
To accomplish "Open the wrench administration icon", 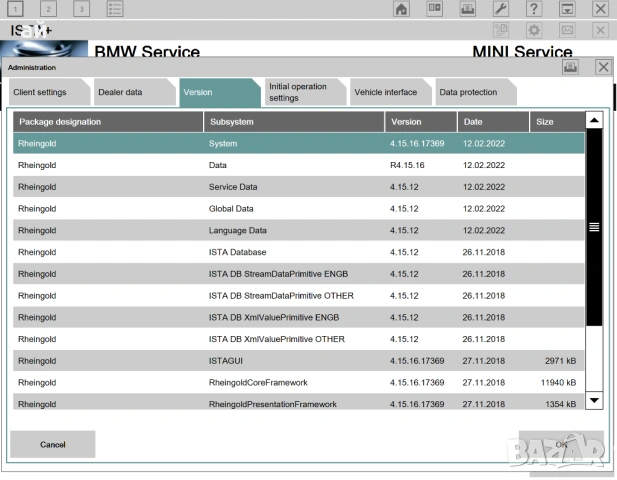I will coord(501,9).
